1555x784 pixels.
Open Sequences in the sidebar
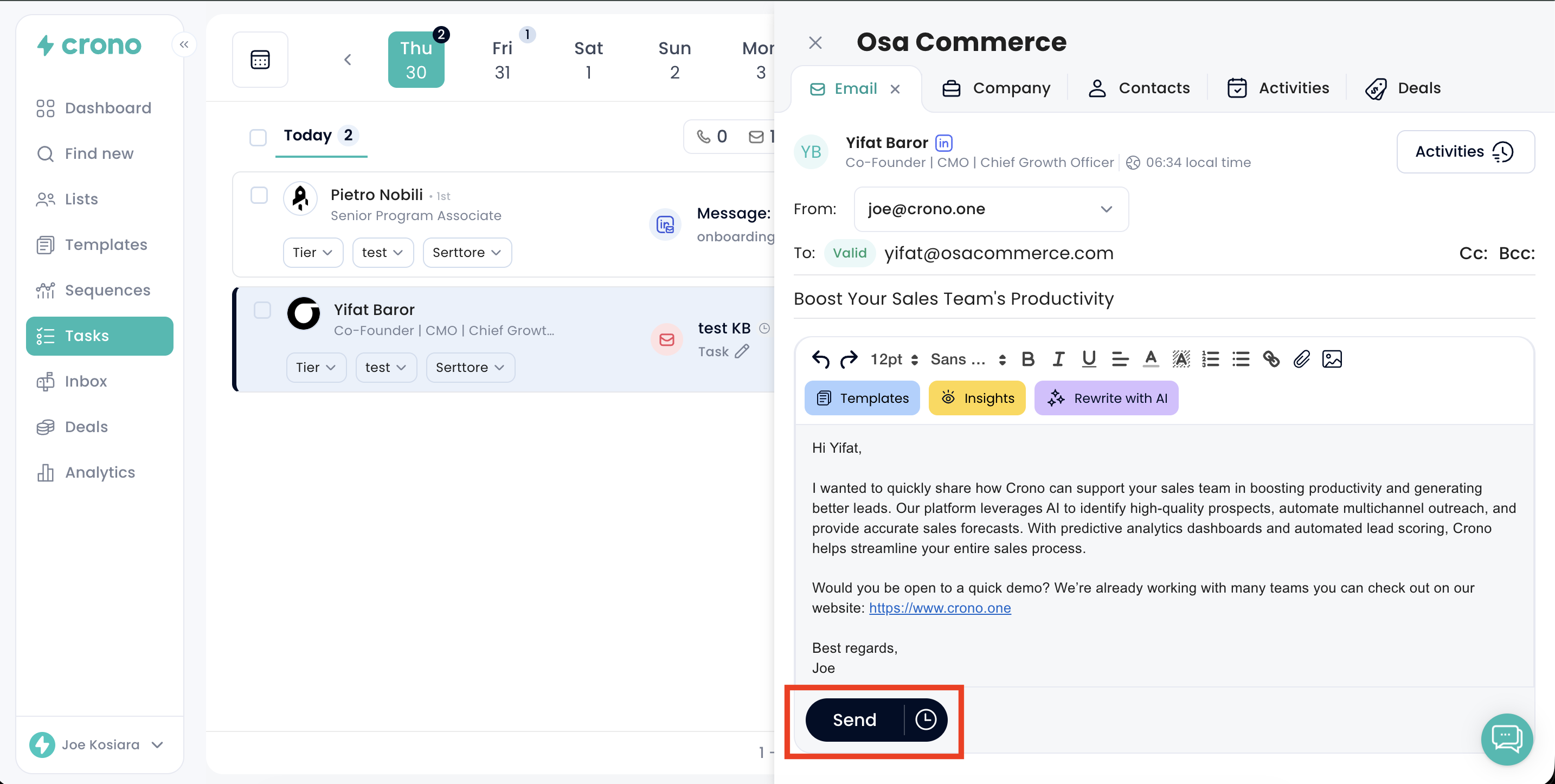pyautogui.click(x=107, y=290)
